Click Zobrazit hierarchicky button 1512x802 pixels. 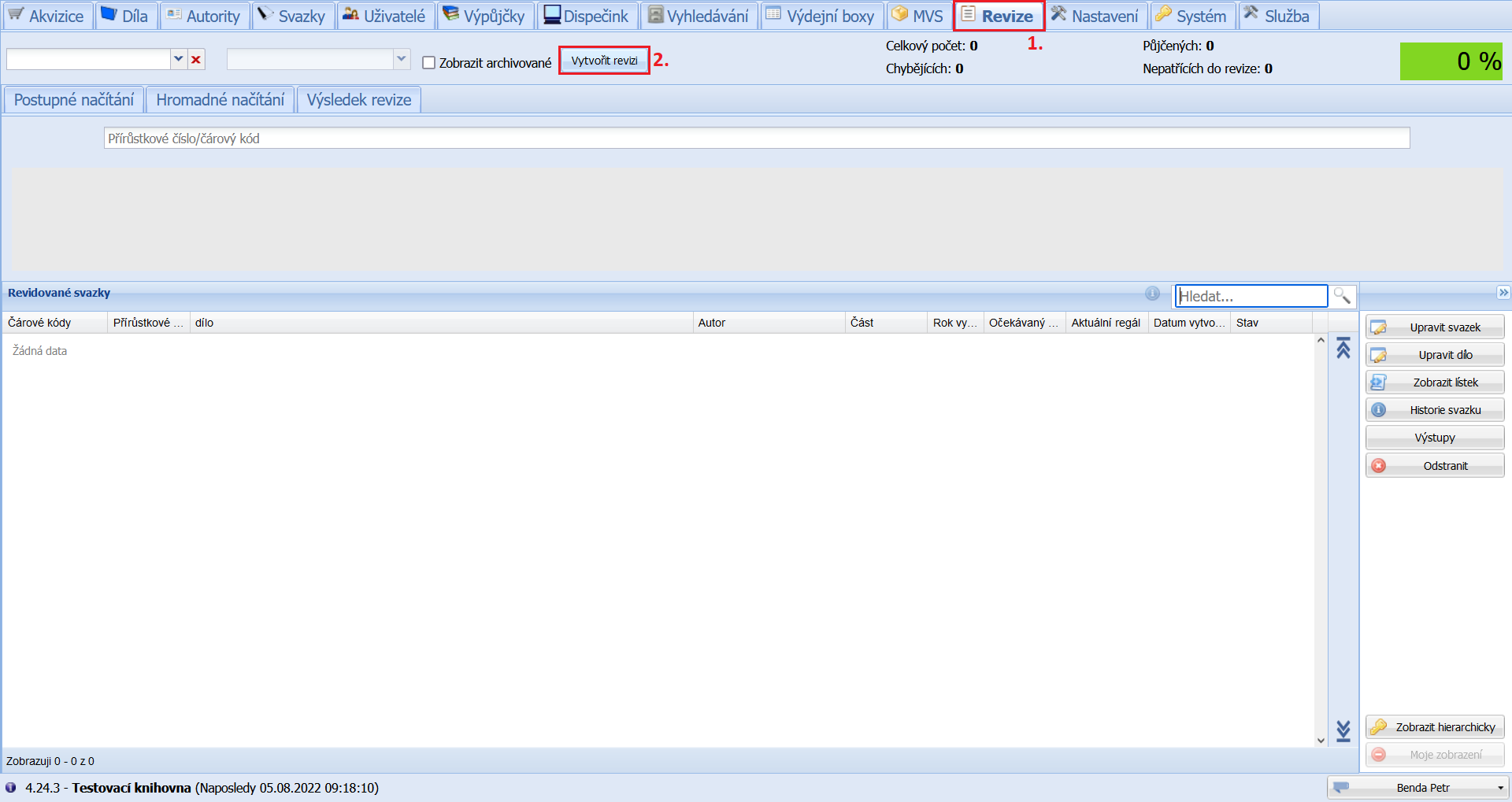(x=1435, y=727)
